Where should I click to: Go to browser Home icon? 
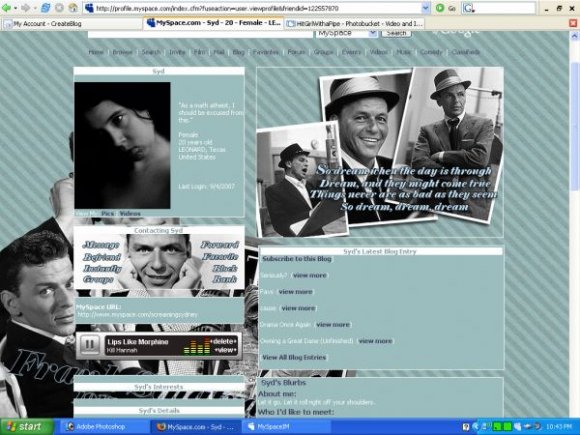click(x=73, y=8)
